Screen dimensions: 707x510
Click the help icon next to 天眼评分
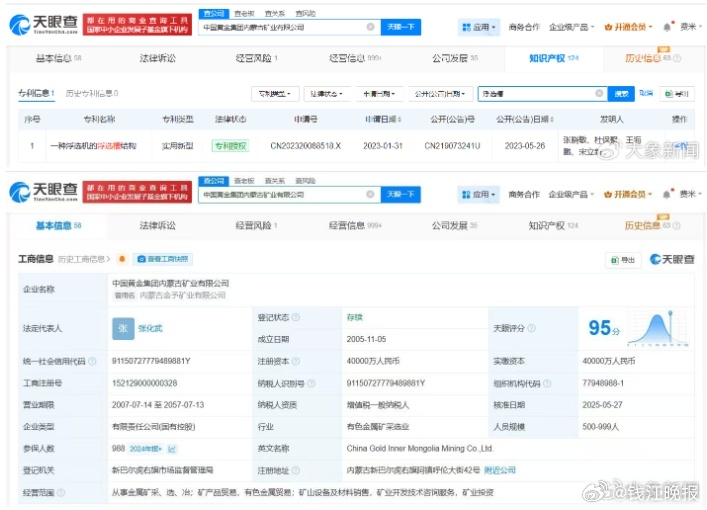[532, 328]
